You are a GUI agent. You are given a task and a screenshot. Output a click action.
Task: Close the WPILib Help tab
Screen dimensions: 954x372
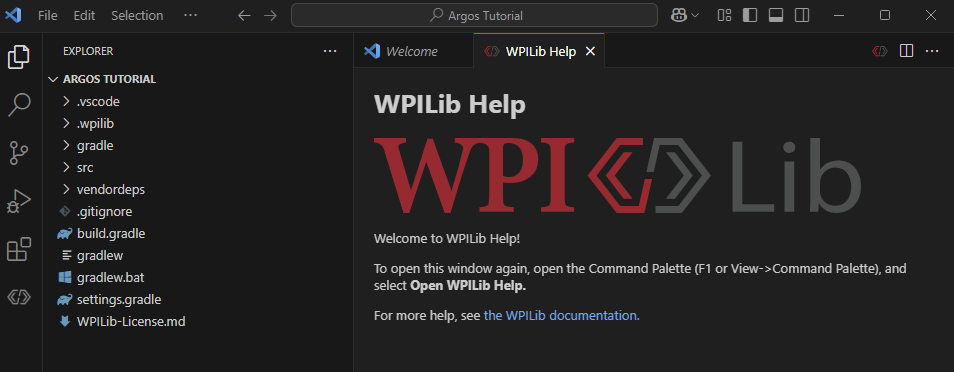[590, 52]
